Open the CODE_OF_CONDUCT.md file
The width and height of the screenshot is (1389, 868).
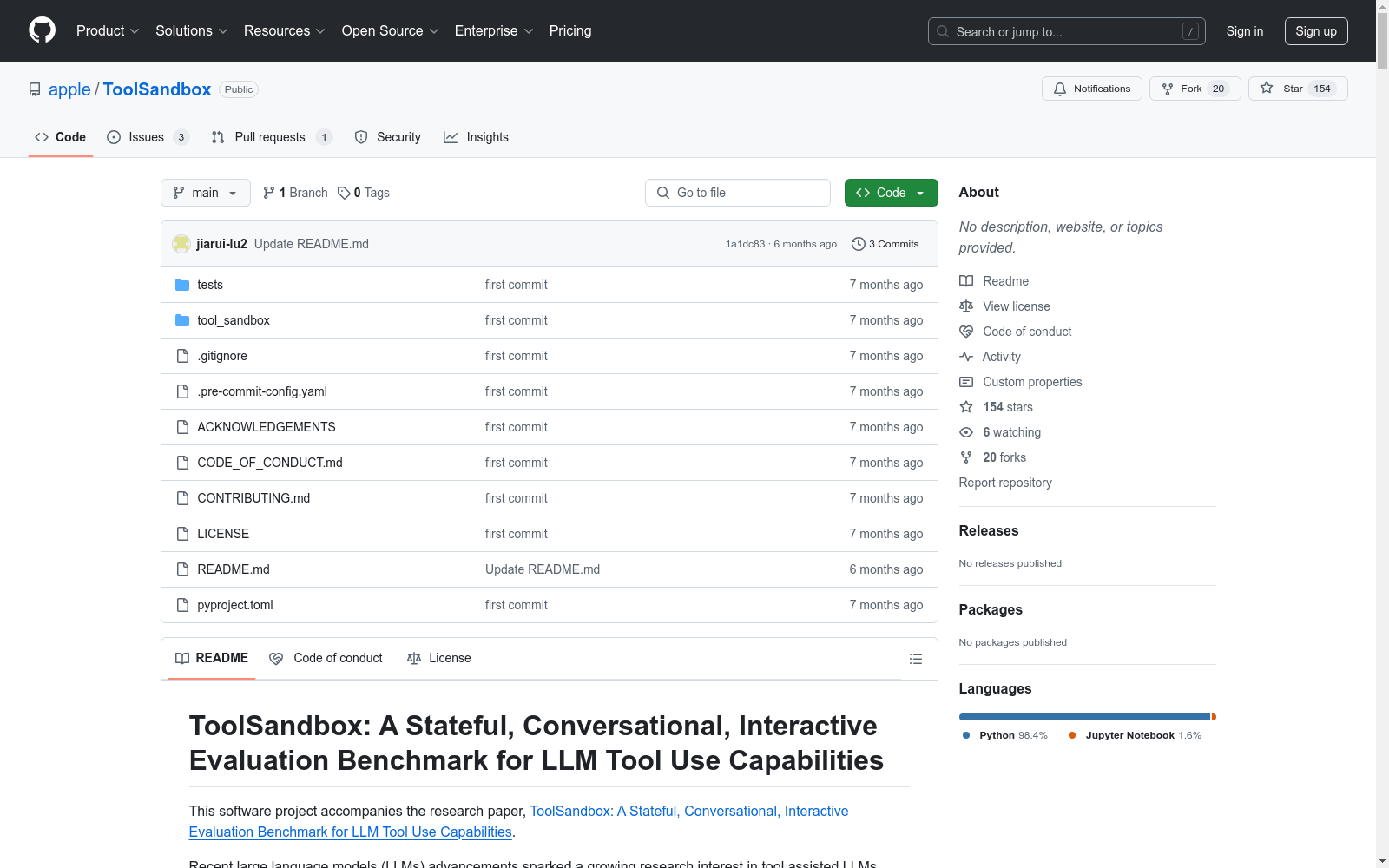coord(270,463)
